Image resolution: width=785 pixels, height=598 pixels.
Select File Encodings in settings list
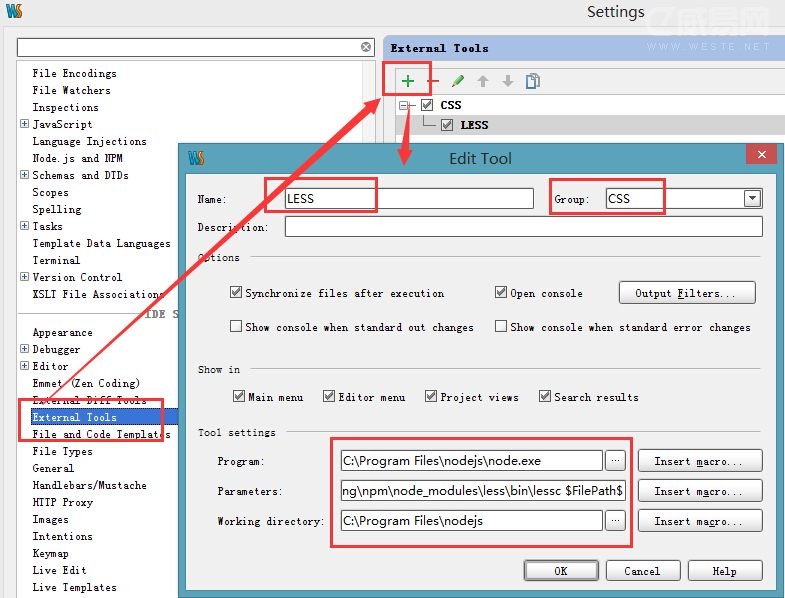pos(75,73)
